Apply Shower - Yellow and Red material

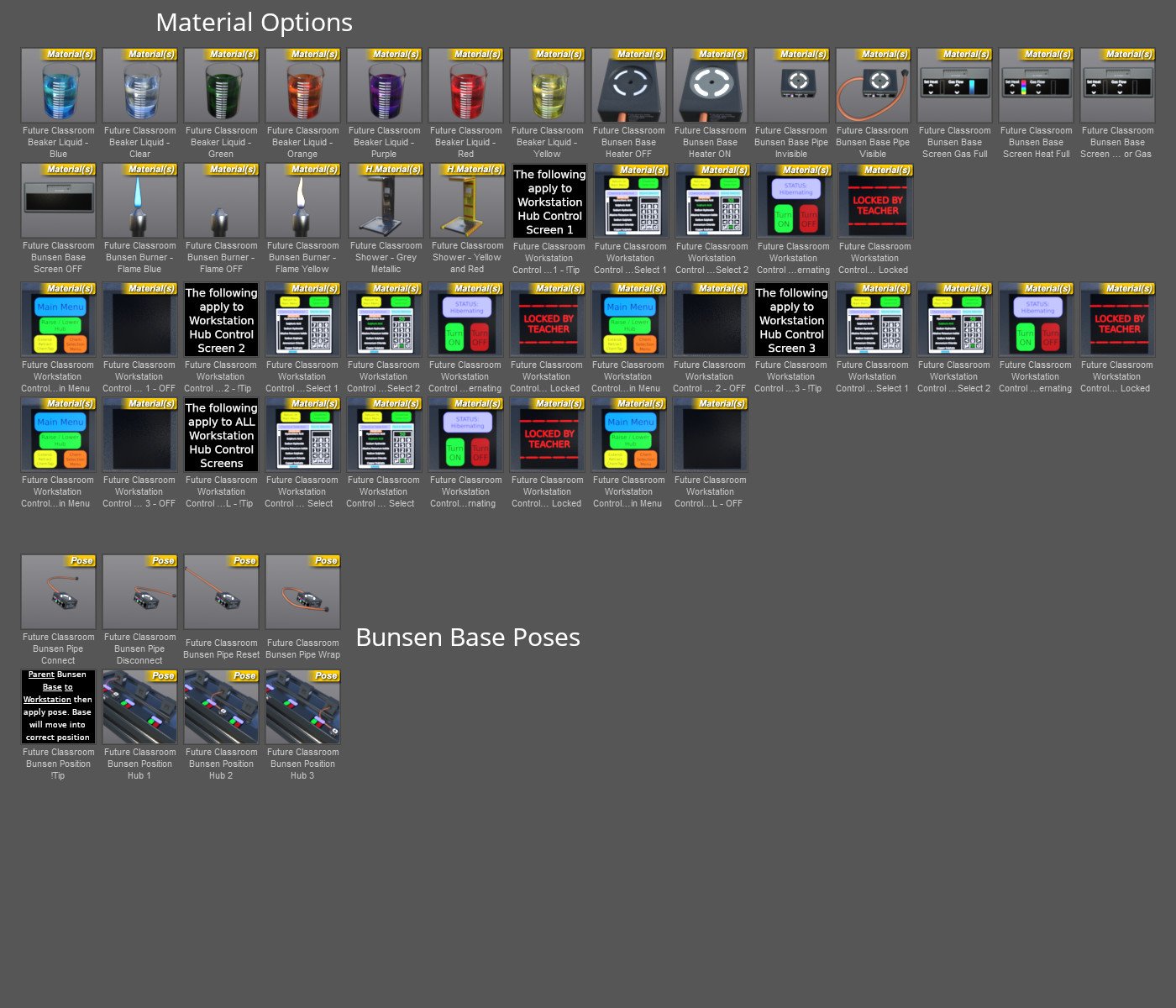[x=465, y=200]
